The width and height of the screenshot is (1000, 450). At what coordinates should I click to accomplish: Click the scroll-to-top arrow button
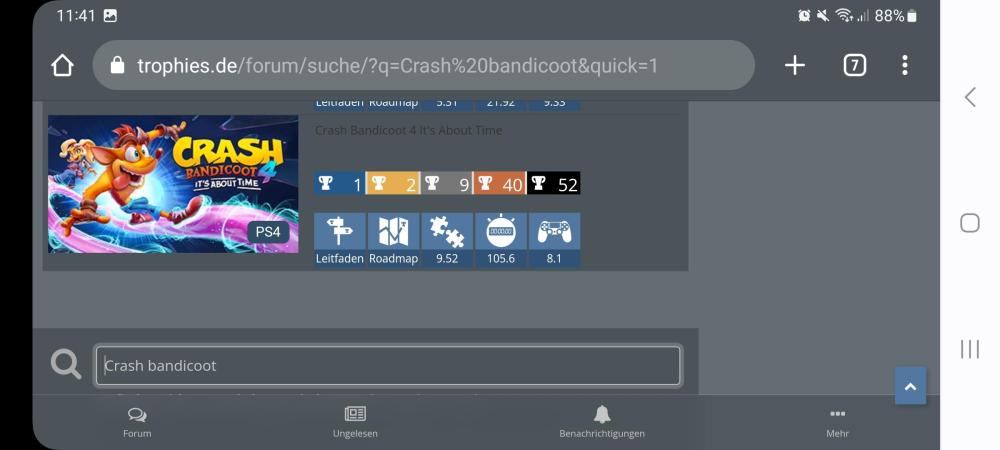tap(910, 385)
